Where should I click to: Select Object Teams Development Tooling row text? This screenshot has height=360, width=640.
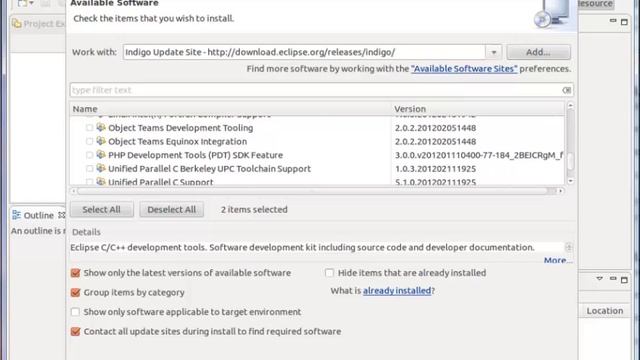coord(180,128)
